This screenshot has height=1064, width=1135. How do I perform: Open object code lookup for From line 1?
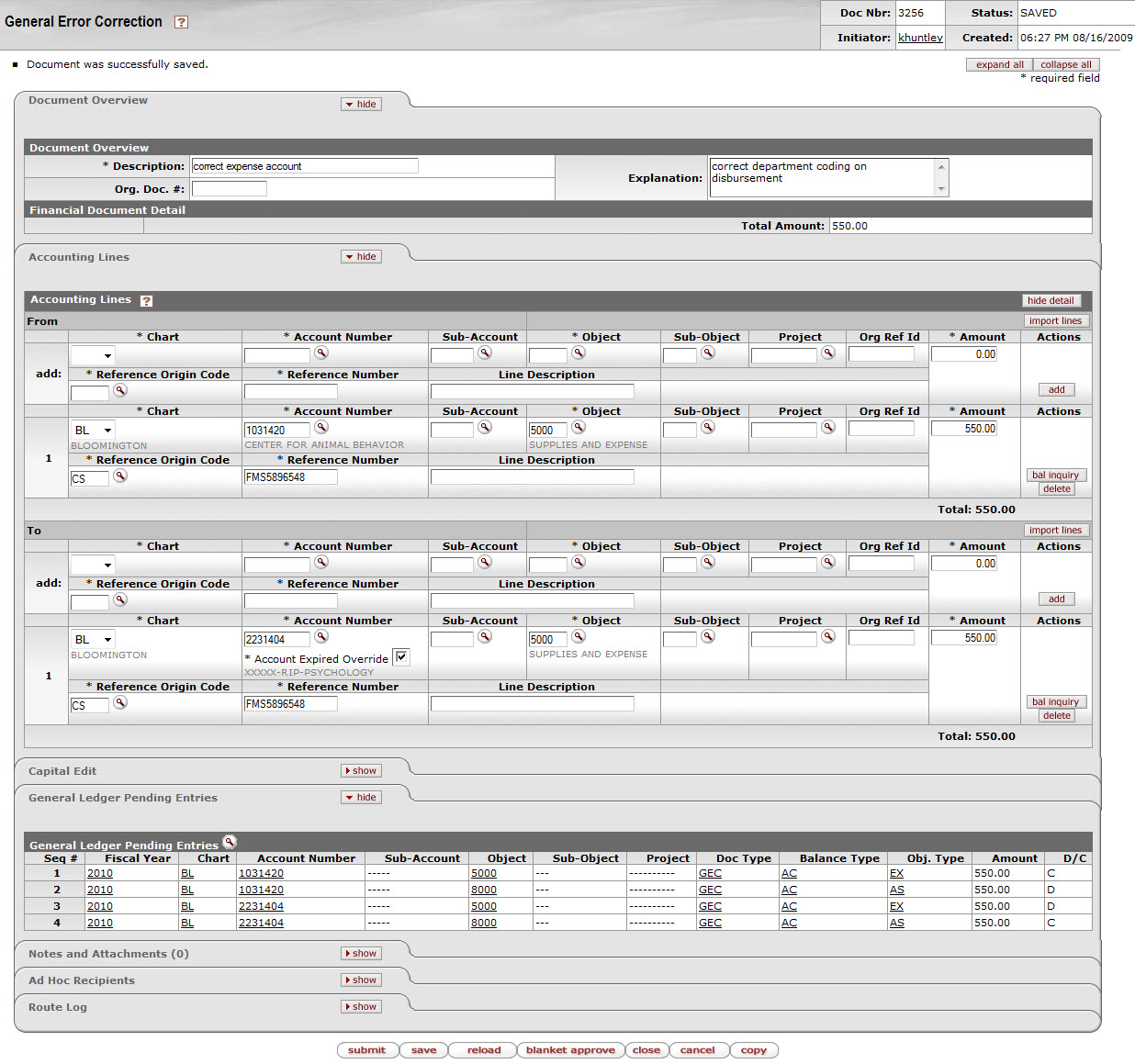point(579,428)
